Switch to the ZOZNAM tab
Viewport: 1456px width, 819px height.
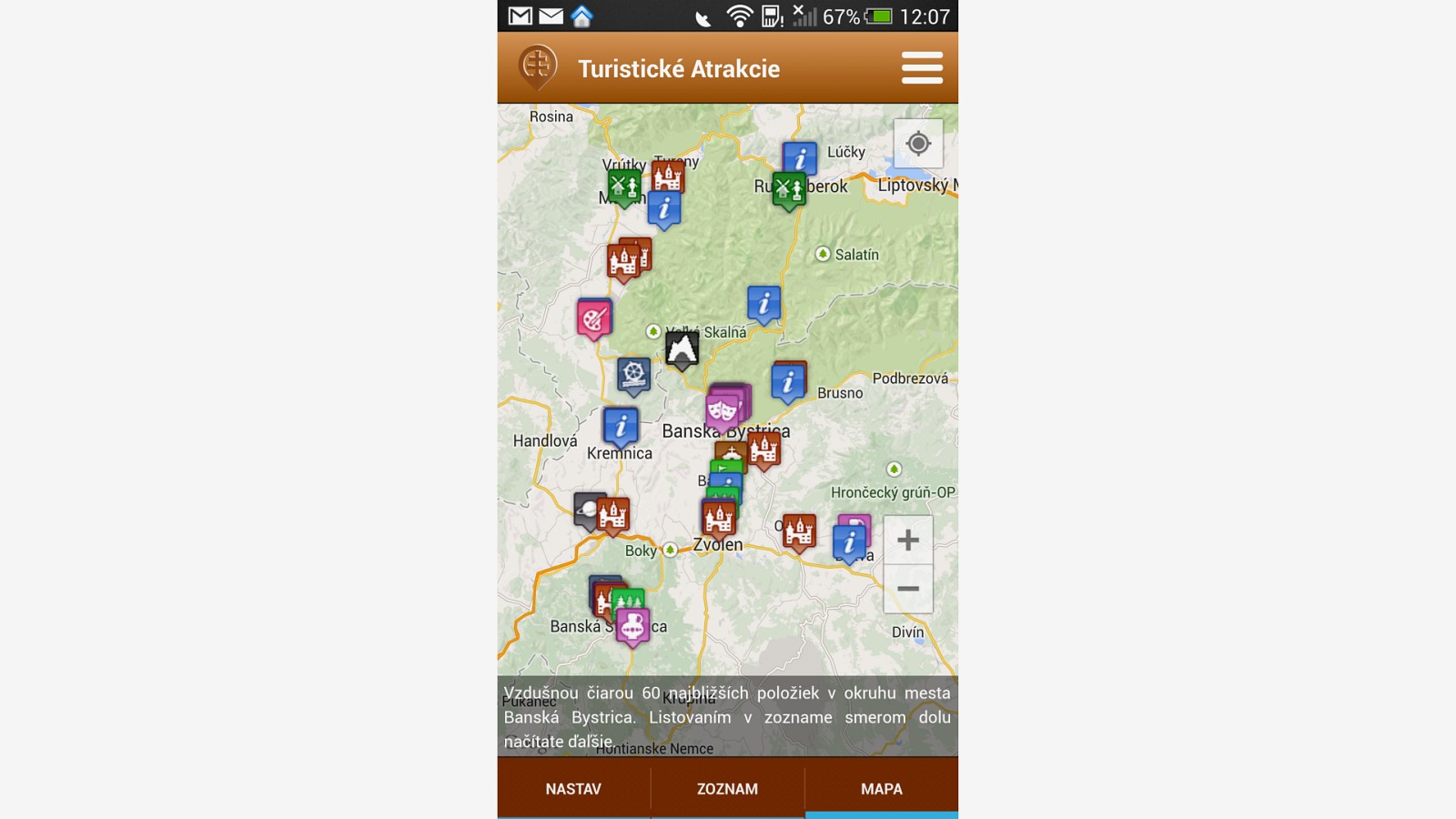pos(727,789)
